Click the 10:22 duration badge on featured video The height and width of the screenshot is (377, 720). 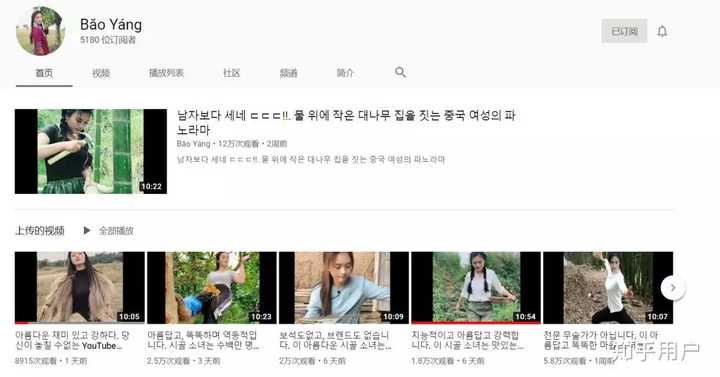[151, 186]
